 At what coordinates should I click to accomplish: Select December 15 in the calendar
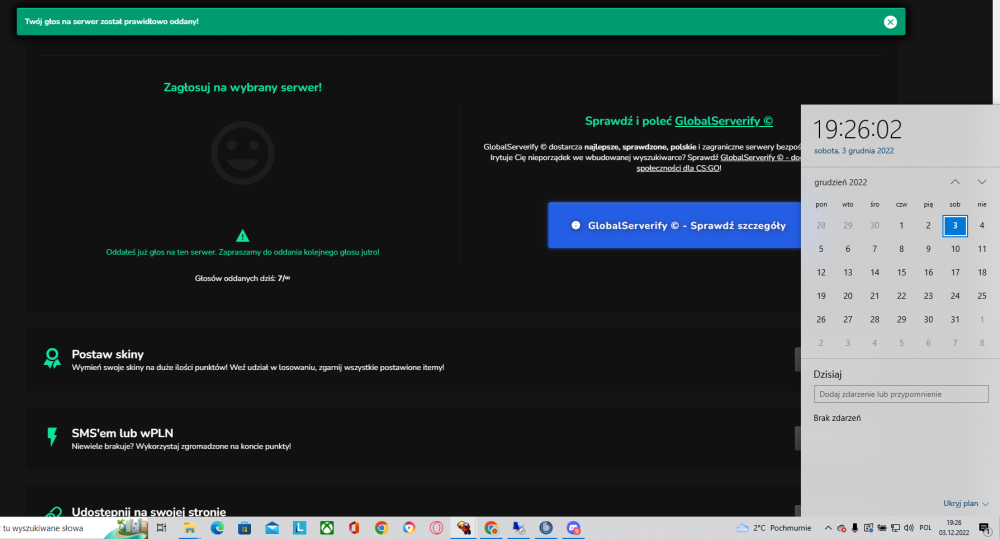901,272
